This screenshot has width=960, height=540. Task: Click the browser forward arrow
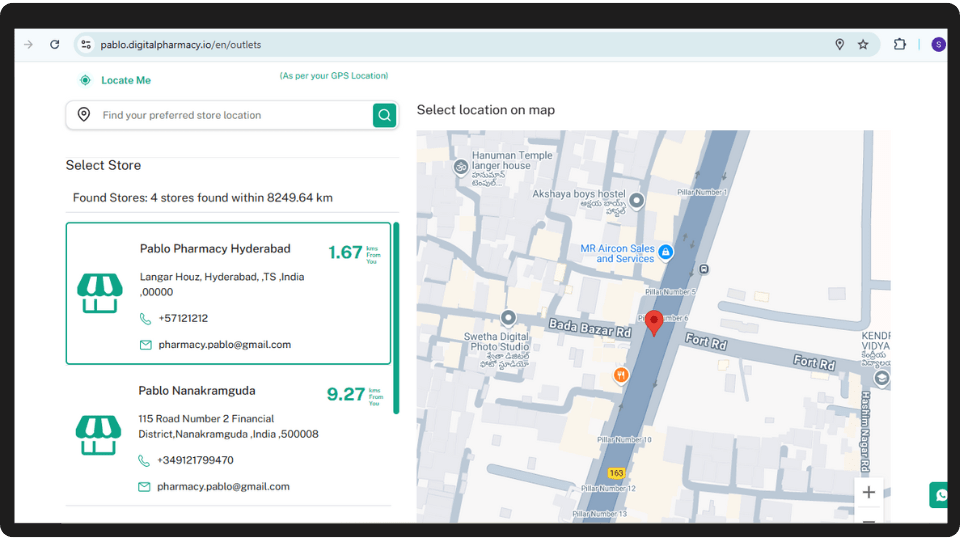pyautogui.click(x=28, y=45)
